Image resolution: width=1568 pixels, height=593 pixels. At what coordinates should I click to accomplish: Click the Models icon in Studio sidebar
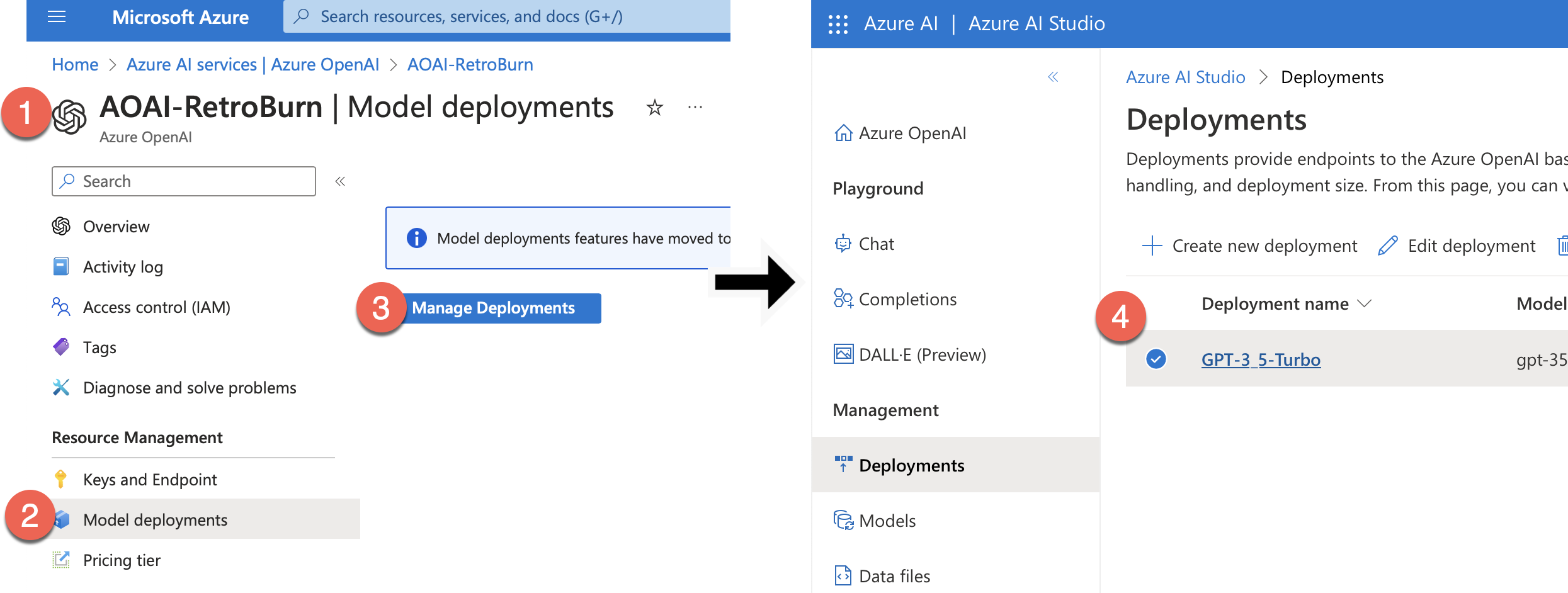843,521
